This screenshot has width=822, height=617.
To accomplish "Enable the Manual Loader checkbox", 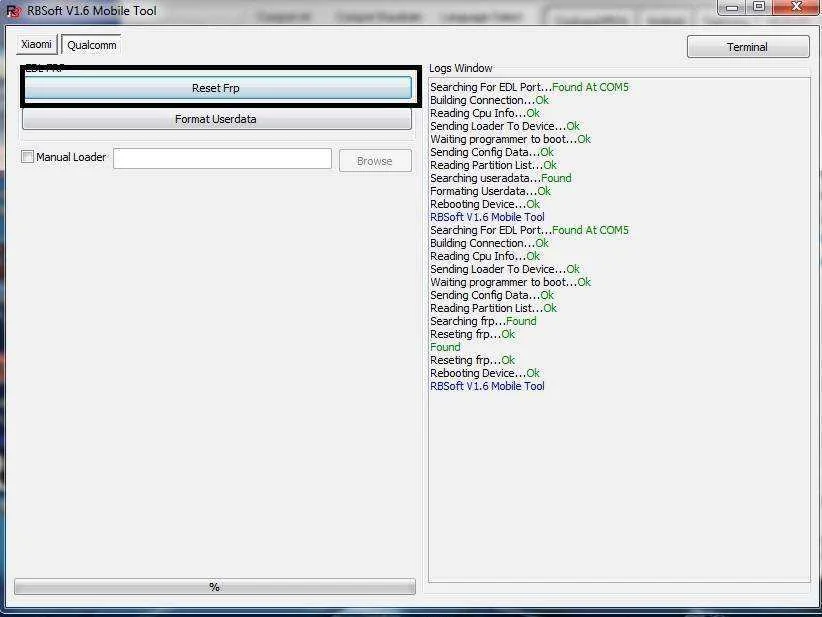I will [27, 157].
